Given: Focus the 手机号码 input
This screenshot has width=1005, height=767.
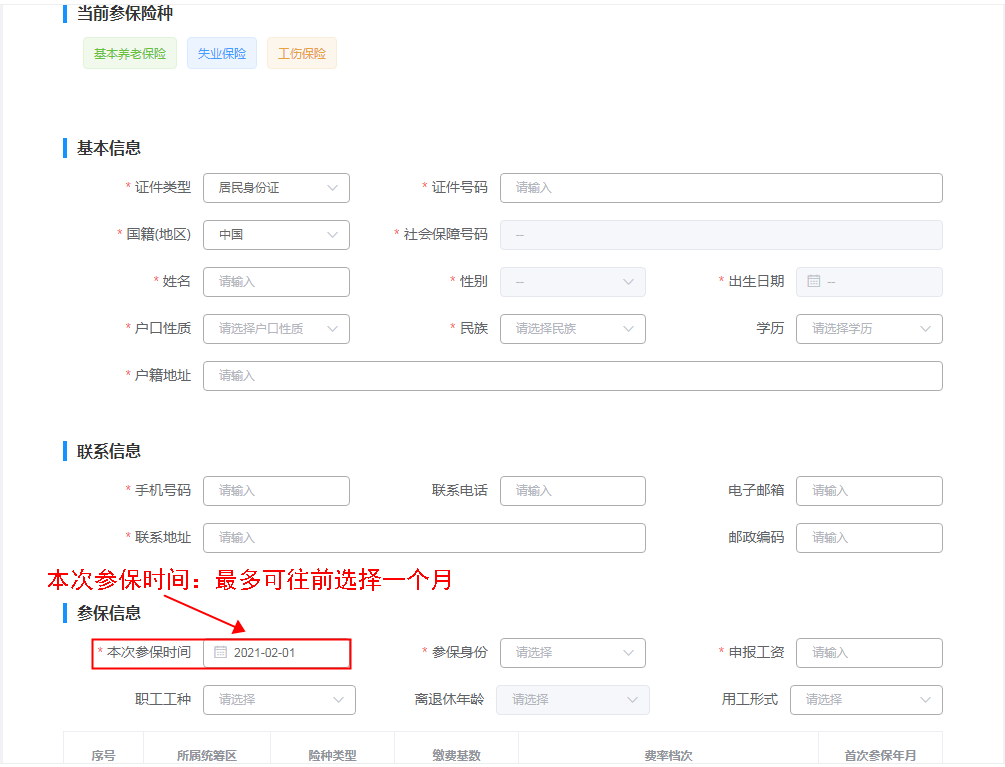Looking at the screenshot, I should pyautogui.click(x=276, y=491).
